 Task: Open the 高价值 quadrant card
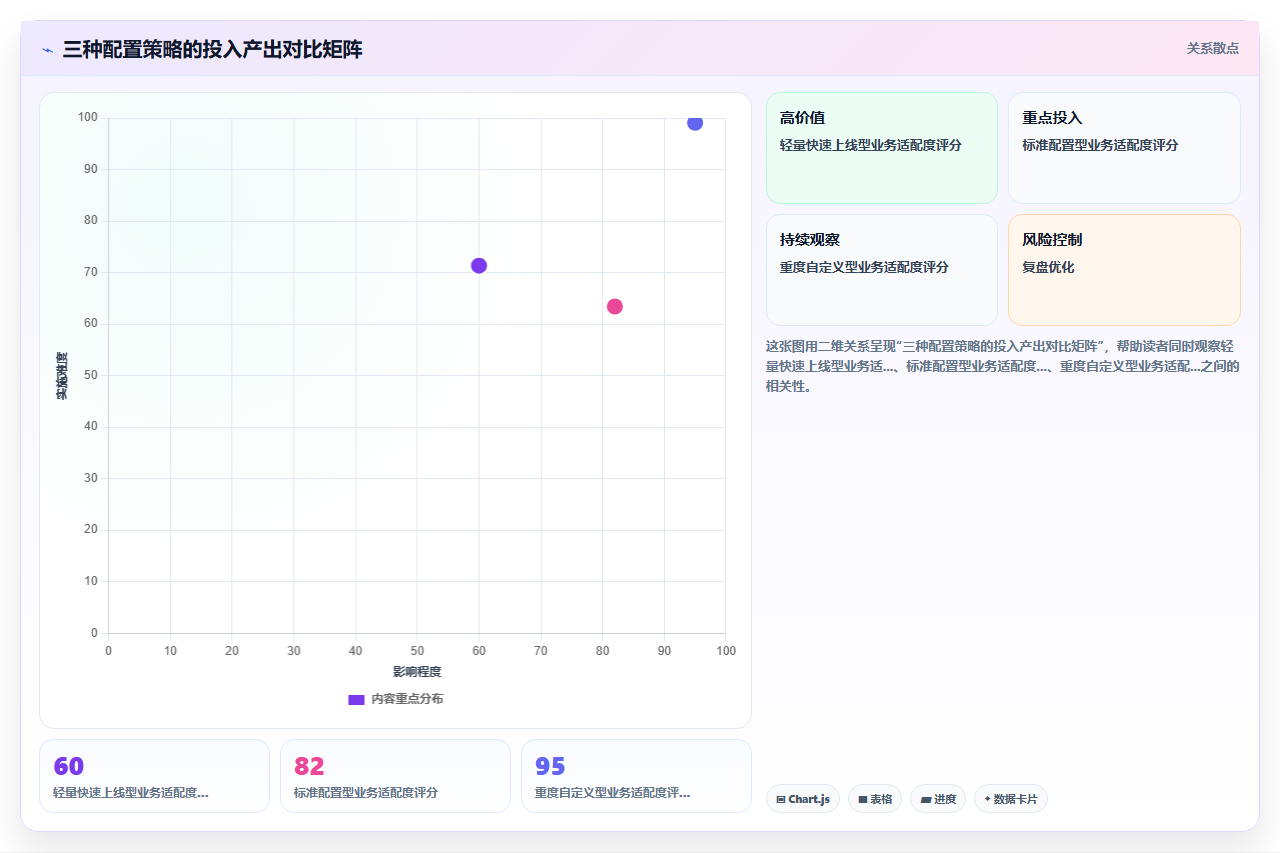882,148
